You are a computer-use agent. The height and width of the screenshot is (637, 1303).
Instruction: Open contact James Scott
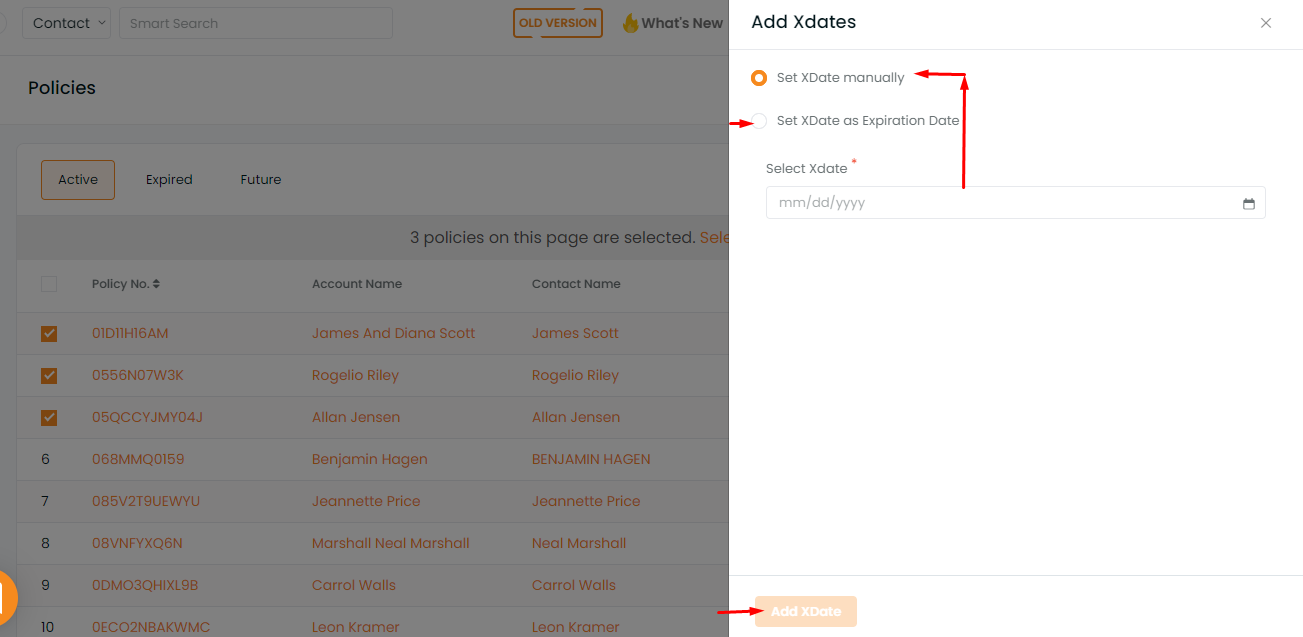(x=575, y=333)
